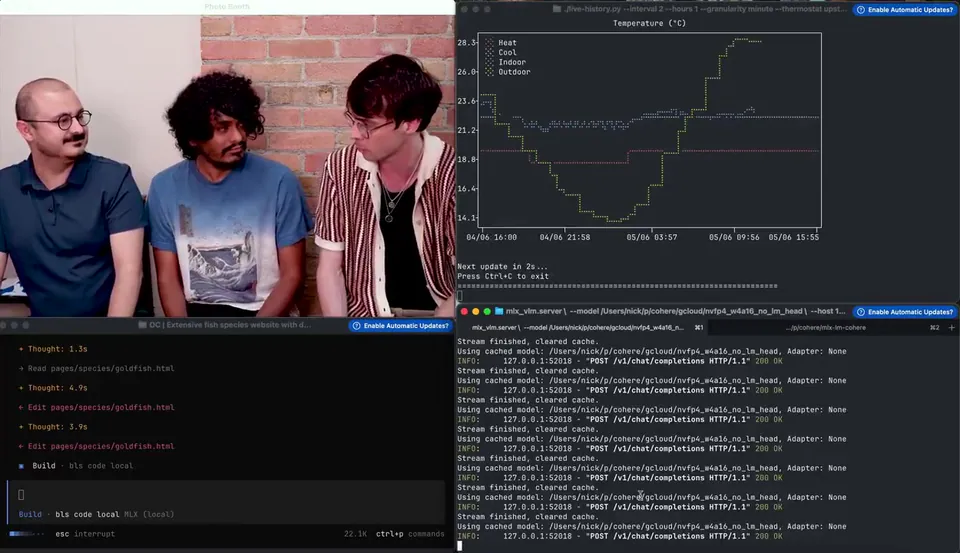Click the 22.1K token count
Screen dimensions: 960x553
coord(355,534)
